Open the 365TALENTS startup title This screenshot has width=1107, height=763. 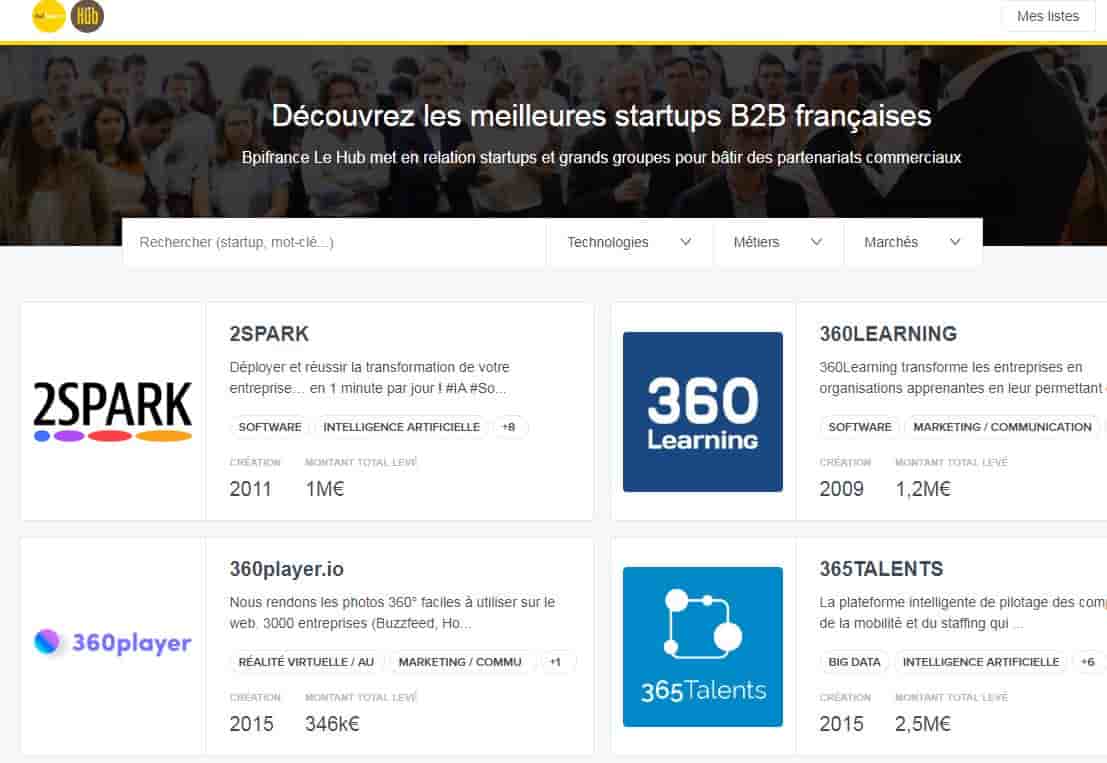pyautogui.click(x=881, y=569)
